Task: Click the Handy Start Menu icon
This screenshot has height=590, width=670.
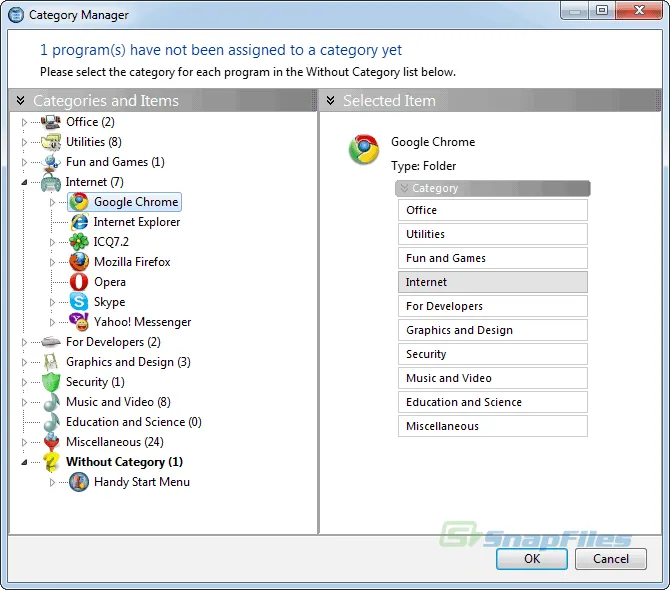Action: [x=79, y=482]
